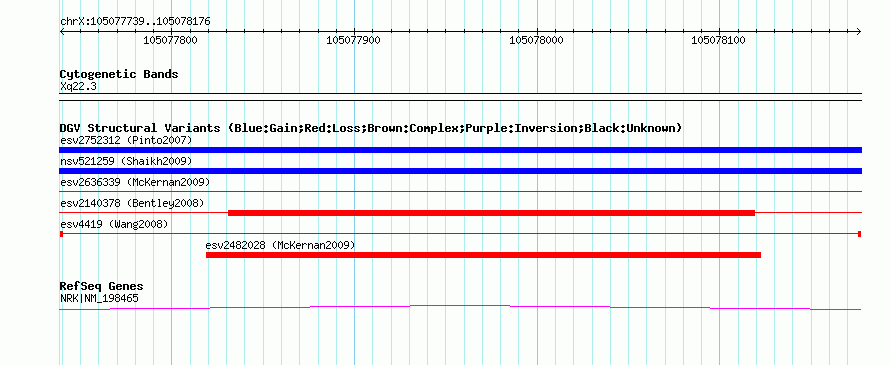
Task: Click the Cytogenetic Bands track title
Action: tap(119, 74)
